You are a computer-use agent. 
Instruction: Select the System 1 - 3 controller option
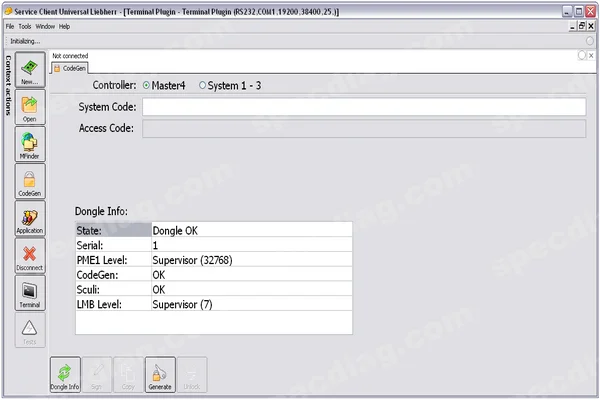point(202,85)
